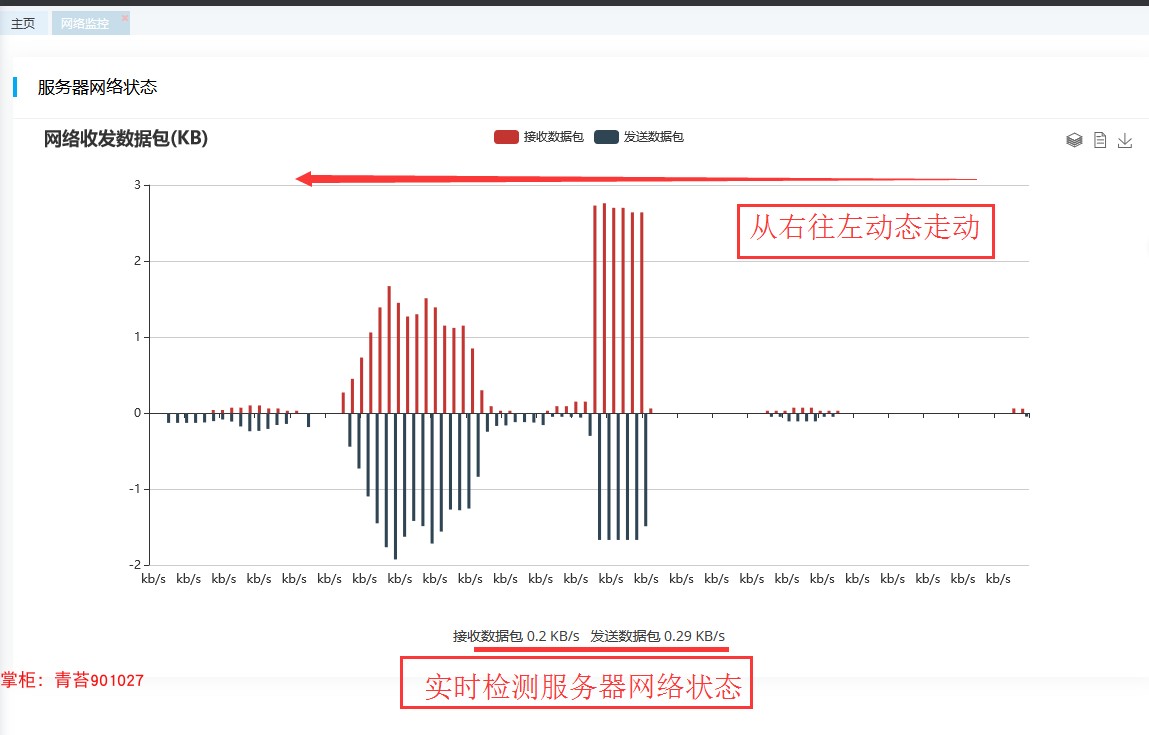Screen dimensions: 1149x735
Task: Toggle the dark 发送数据包 legend swatch
Action: 606,137
